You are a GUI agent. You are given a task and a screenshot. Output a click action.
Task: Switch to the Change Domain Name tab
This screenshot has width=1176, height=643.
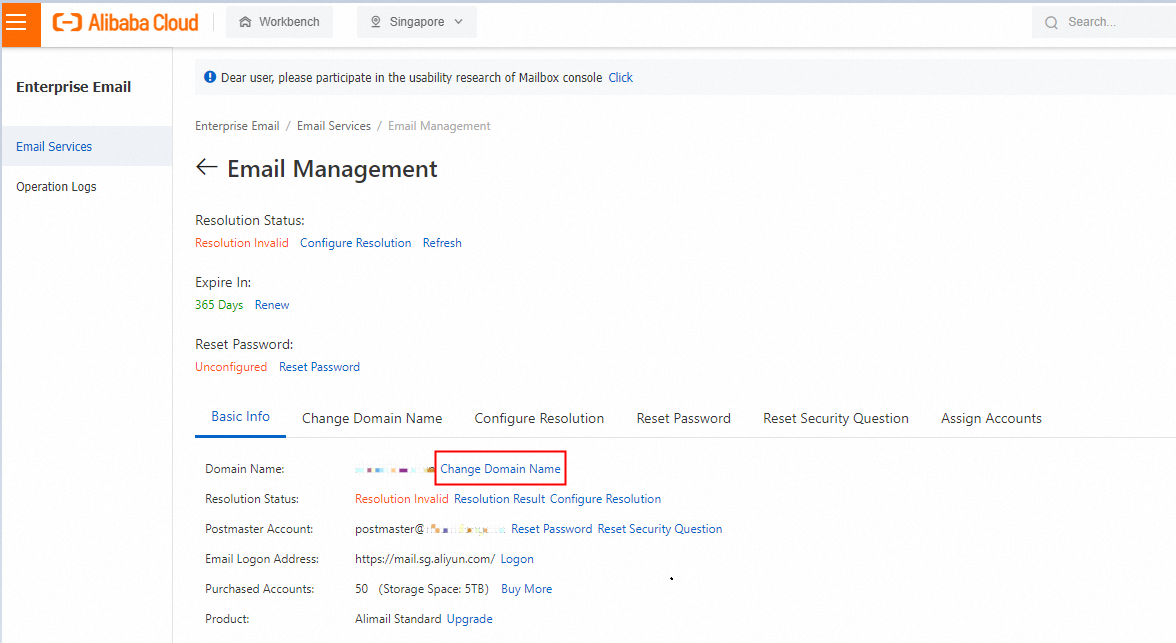point(372,419)
